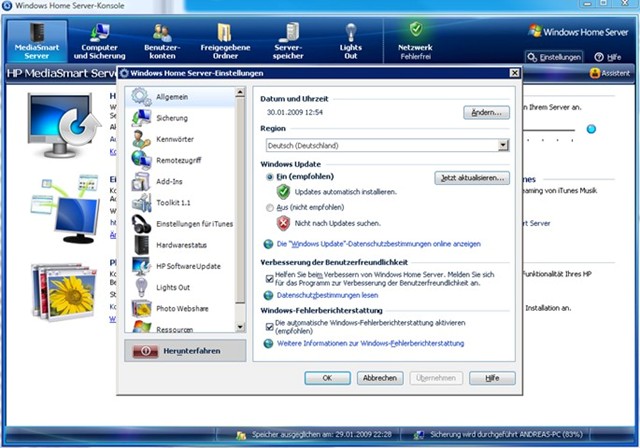Viewport: 640px width, 448px height.
Task: Select the headphones icon for iTunes settings
Action: coord(141,224)
